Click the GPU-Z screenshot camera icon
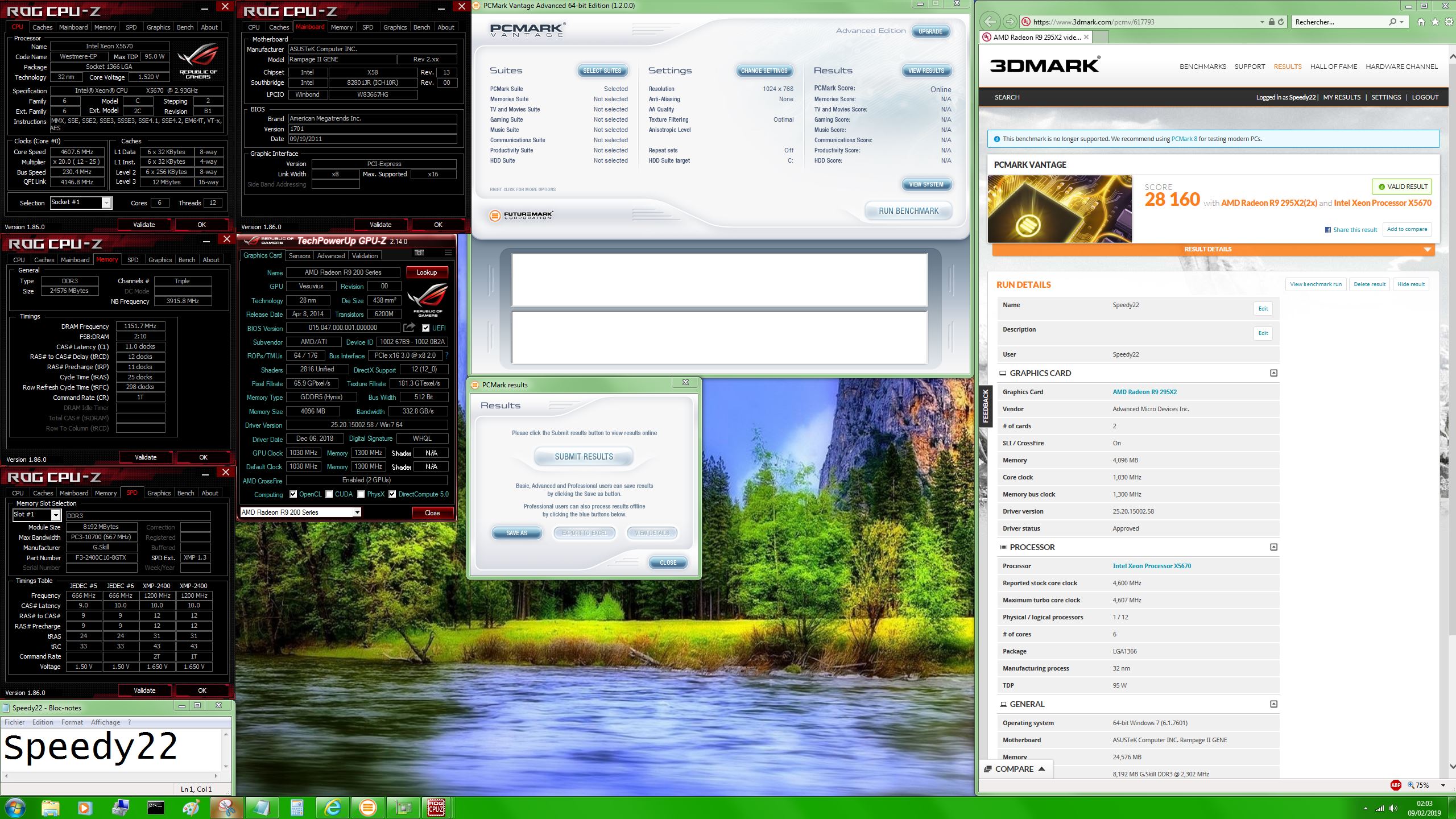This screenshot has width=1456, height=819. point(419,253)
